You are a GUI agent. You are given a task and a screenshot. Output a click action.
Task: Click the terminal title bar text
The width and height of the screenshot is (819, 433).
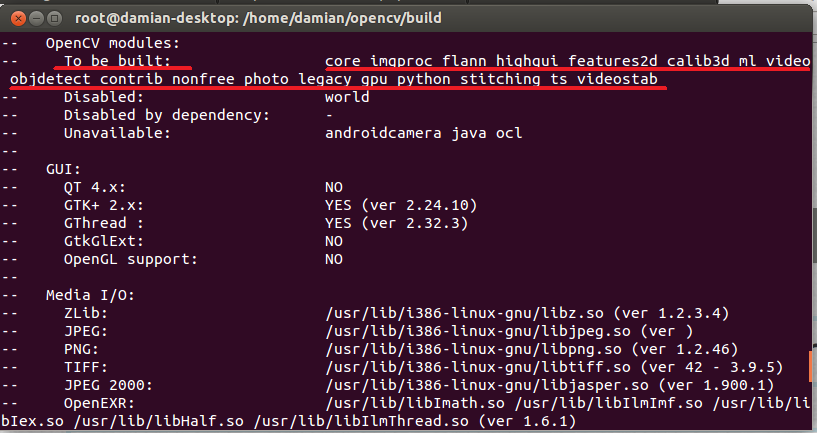click(258, 18)
